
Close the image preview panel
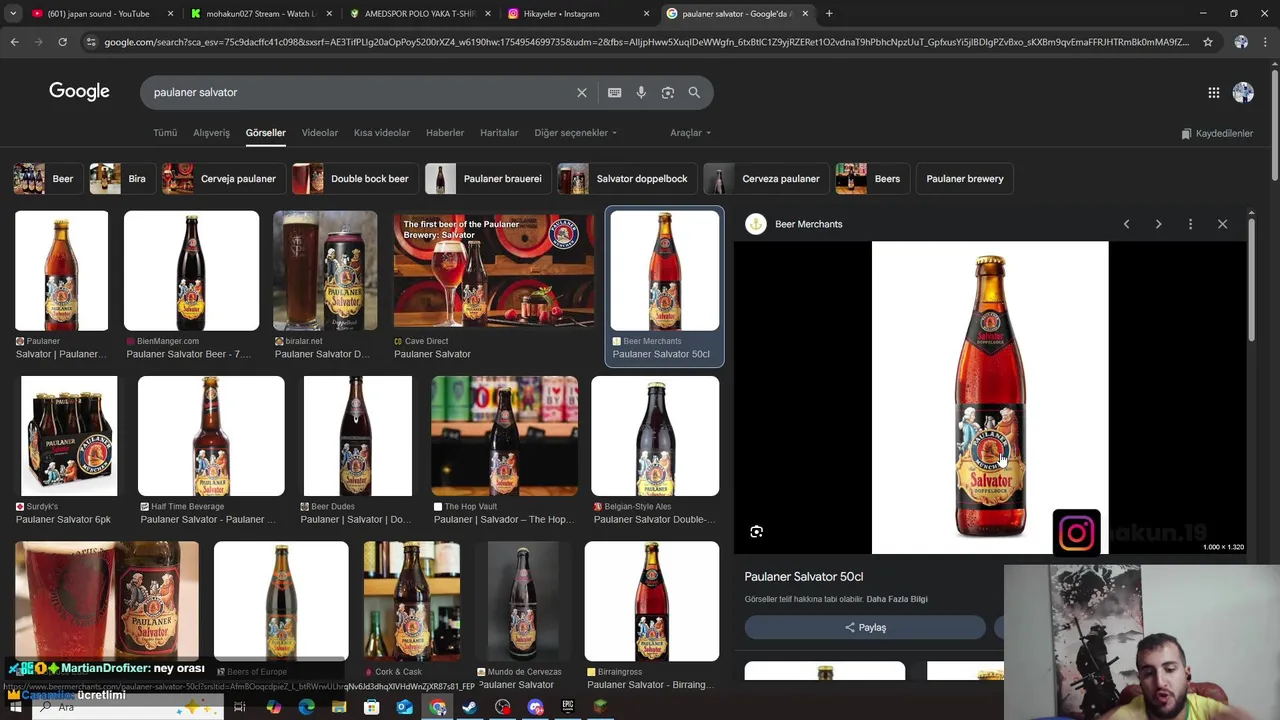(1222, 224)
